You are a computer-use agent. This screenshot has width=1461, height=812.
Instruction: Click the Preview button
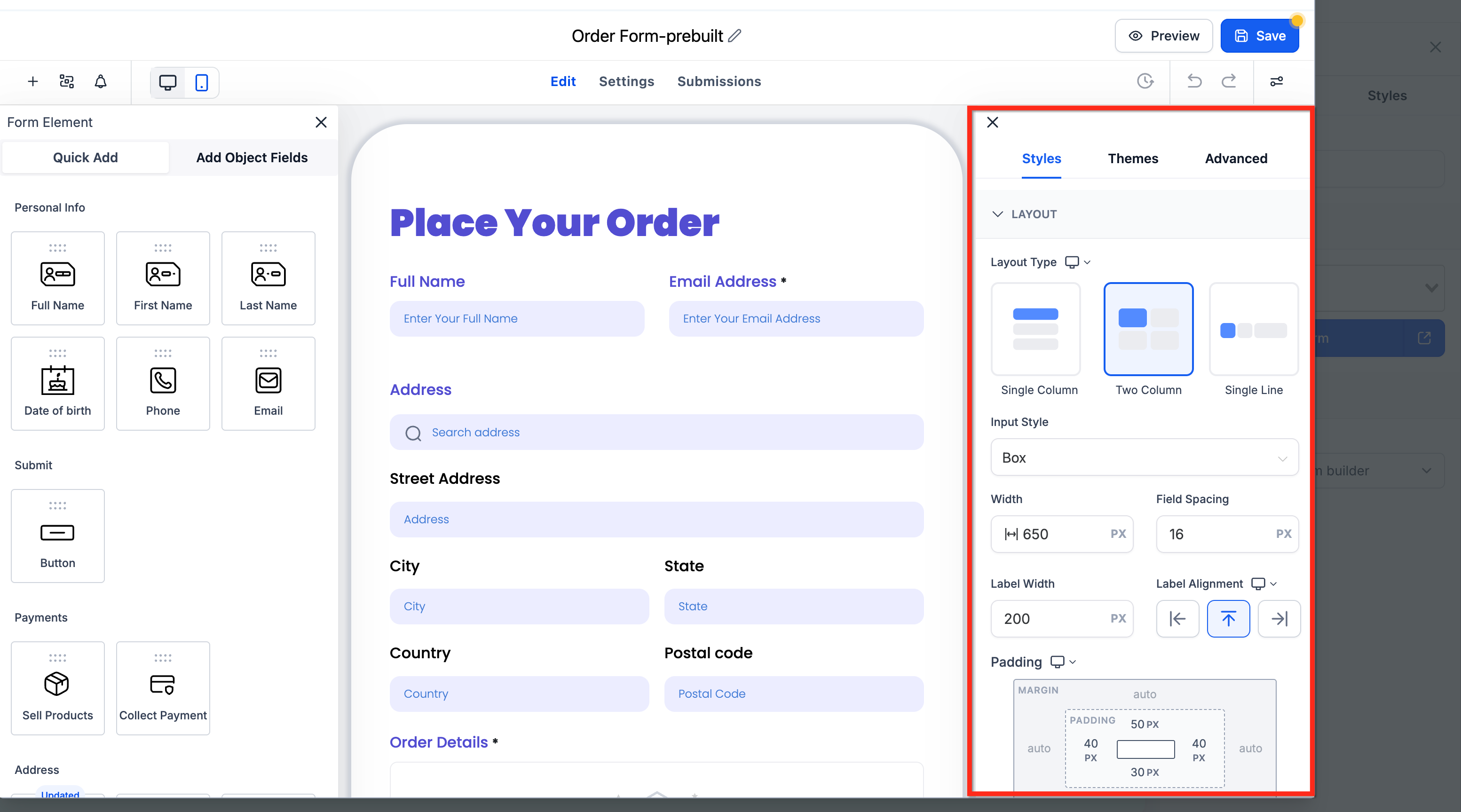(x=1163, y=36)
